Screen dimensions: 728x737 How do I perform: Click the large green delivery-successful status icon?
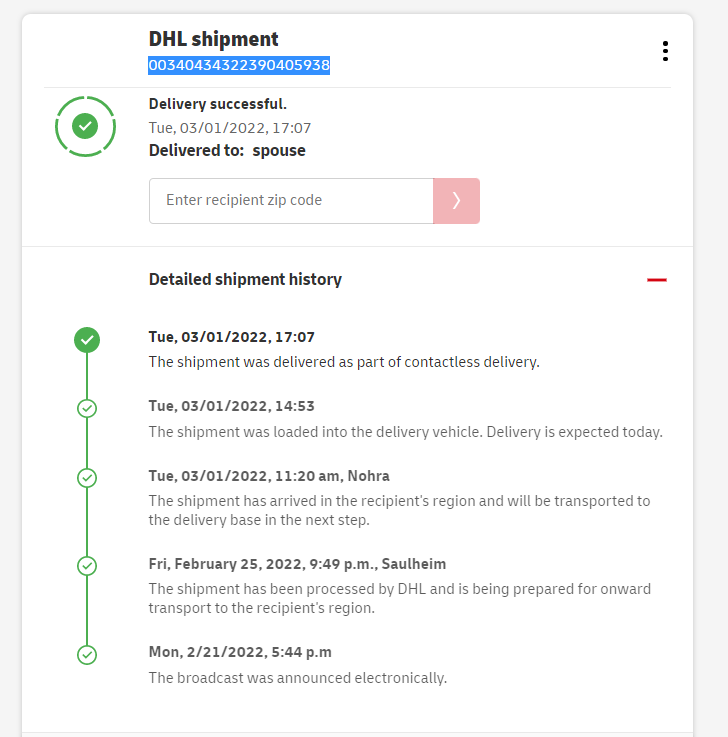tap(85, 126)
